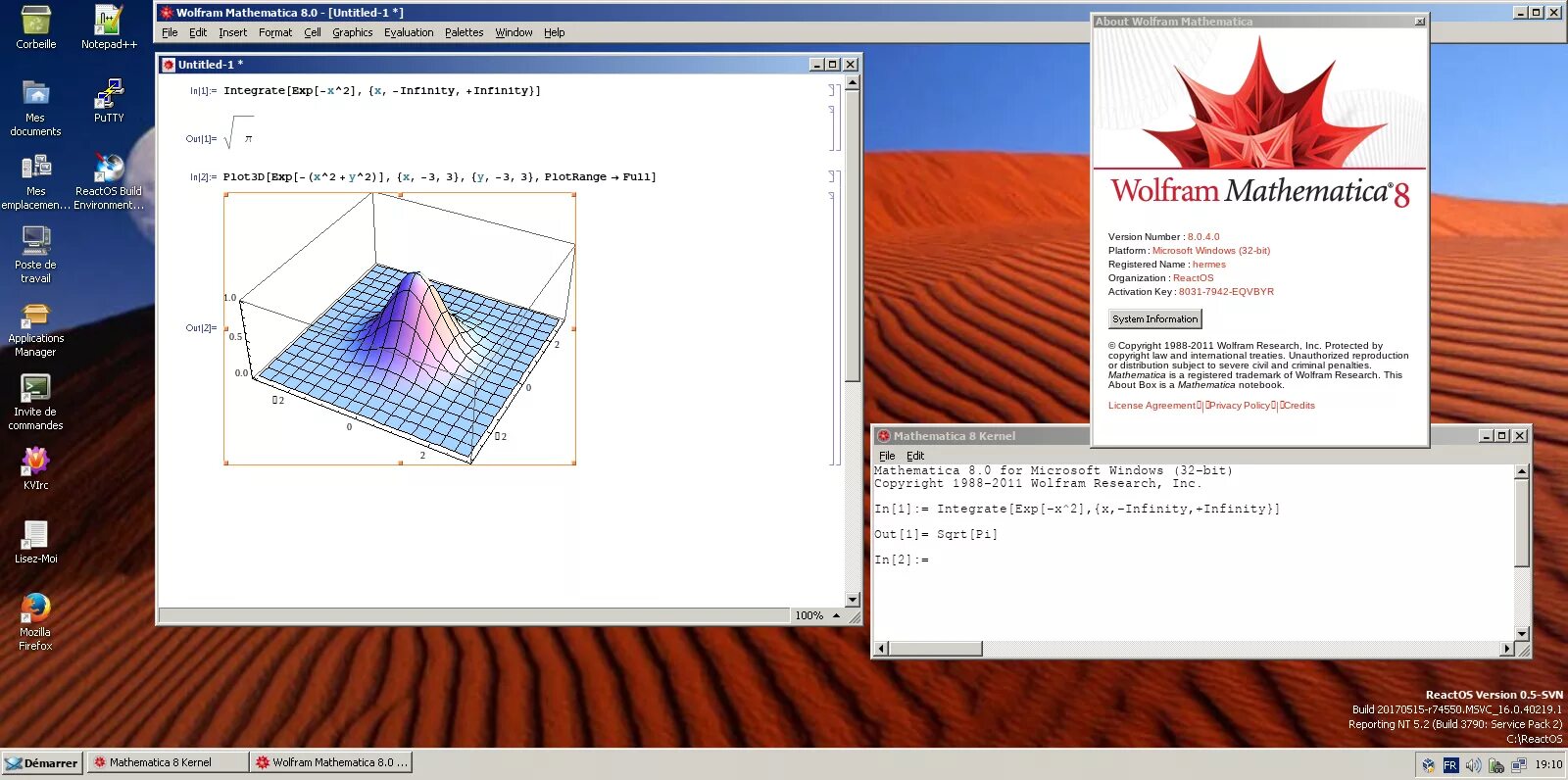The image size is (1568, 780).
Task: Open the Insert menu
Action: 232,32
